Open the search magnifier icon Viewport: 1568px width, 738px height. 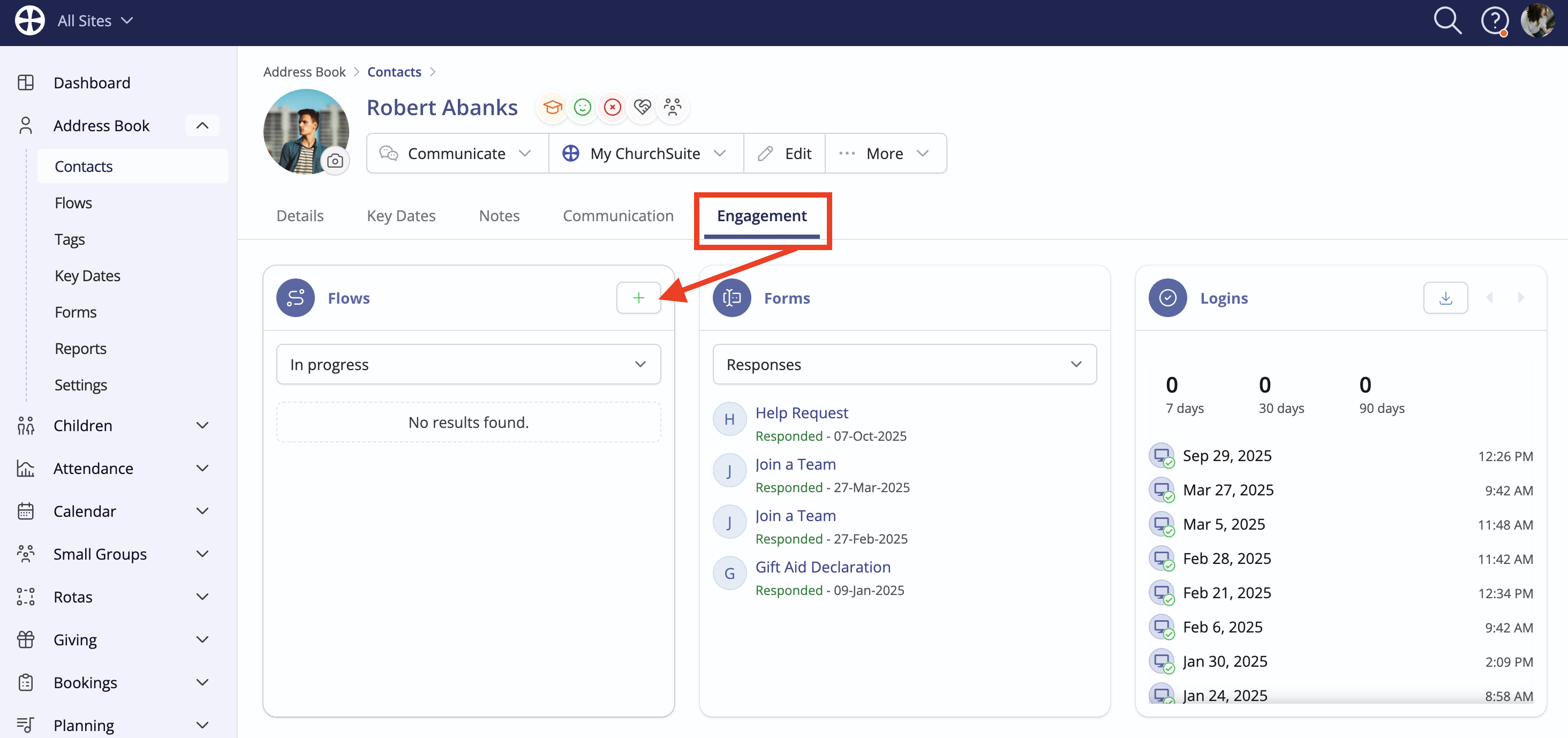[1448, 21]
